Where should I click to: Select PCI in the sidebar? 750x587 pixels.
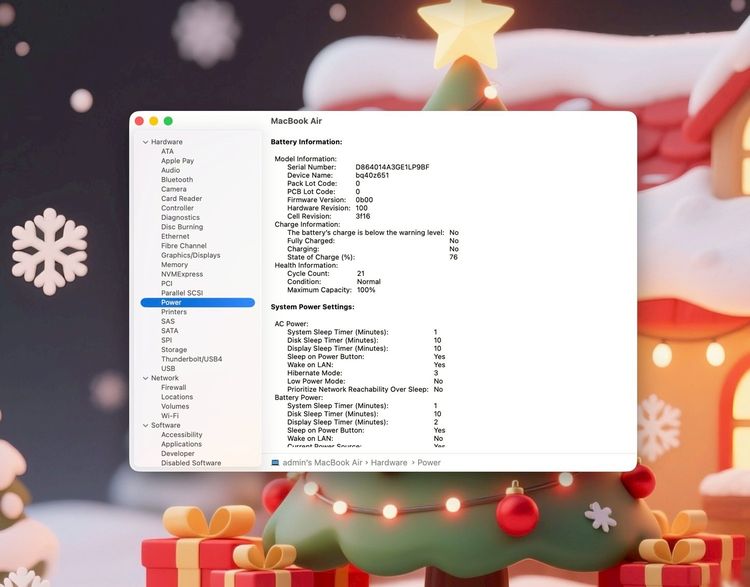(x=166, y=283)
